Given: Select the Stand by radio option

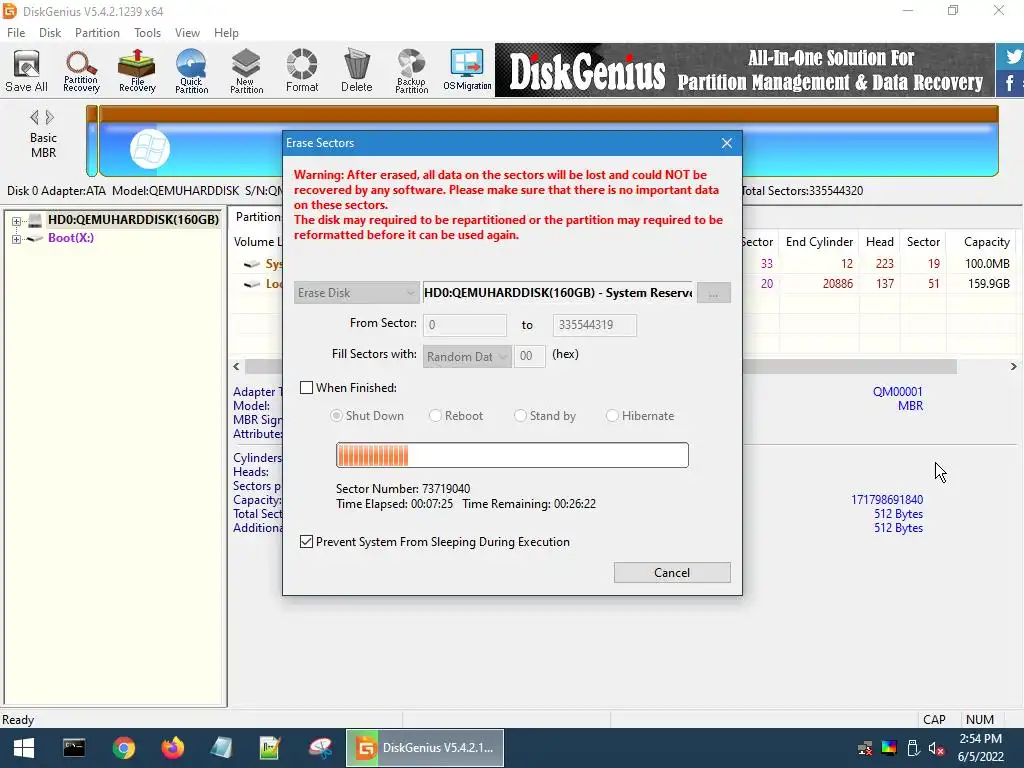Looking at the screenshot, I should [520, 416].
